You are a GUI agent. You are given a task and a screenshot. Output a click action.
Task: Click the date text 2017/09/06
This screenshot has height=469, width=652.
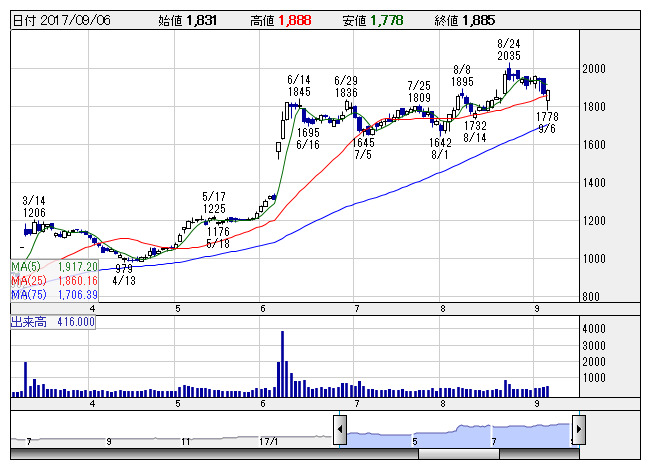(75, 20)
